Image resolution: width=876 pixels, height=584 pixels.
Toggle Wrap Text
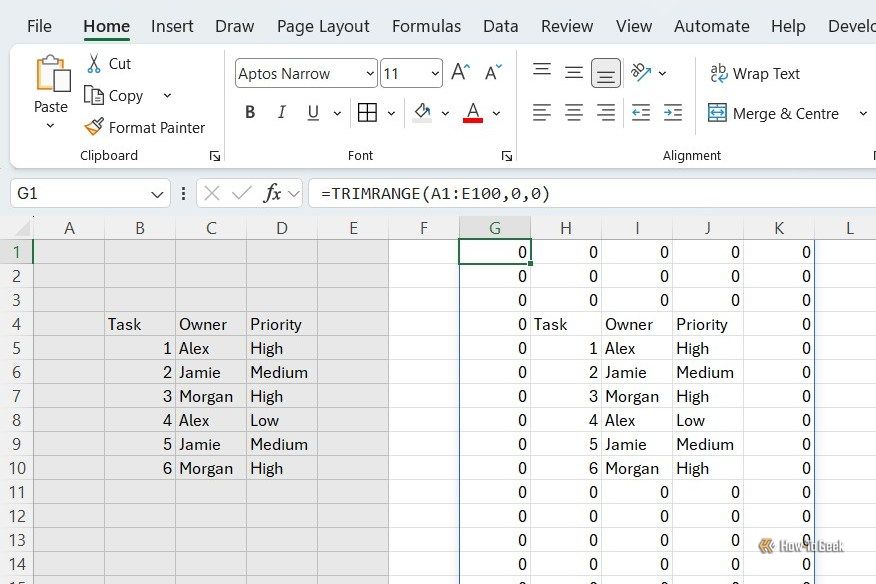[755, 73]
